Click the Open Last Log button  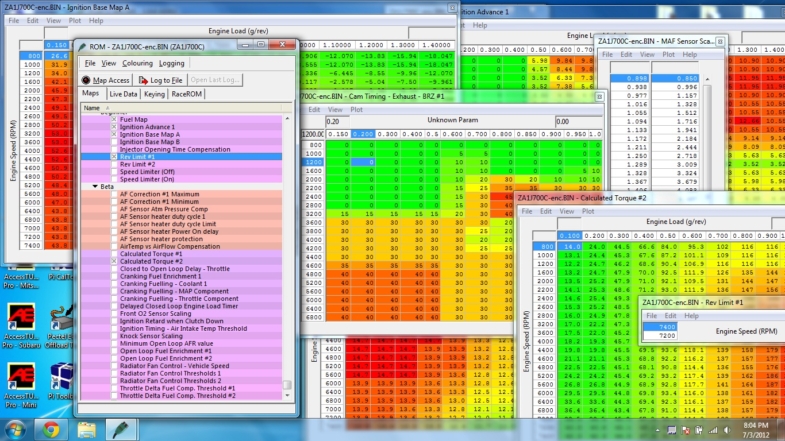(215, 80)
